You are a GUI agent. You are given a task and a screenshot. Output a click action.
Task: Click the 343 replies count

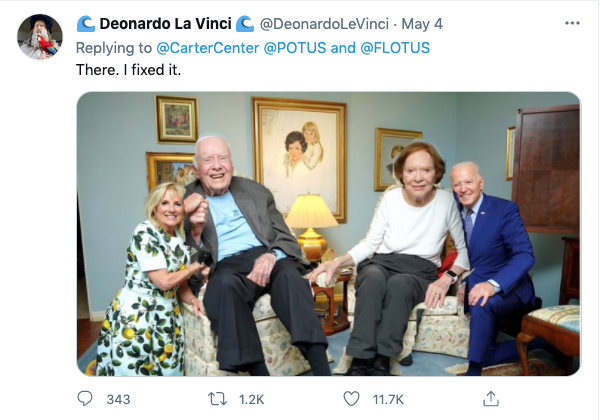[118, 399]
